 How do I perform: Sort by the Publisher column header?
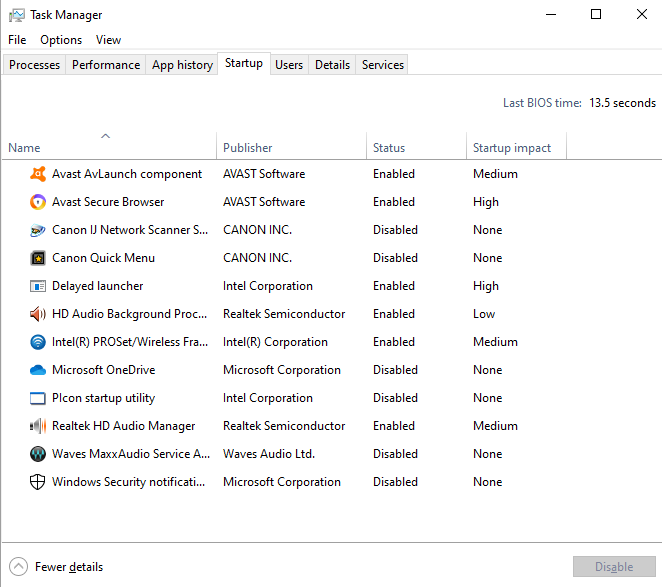[x=291, y=146]
